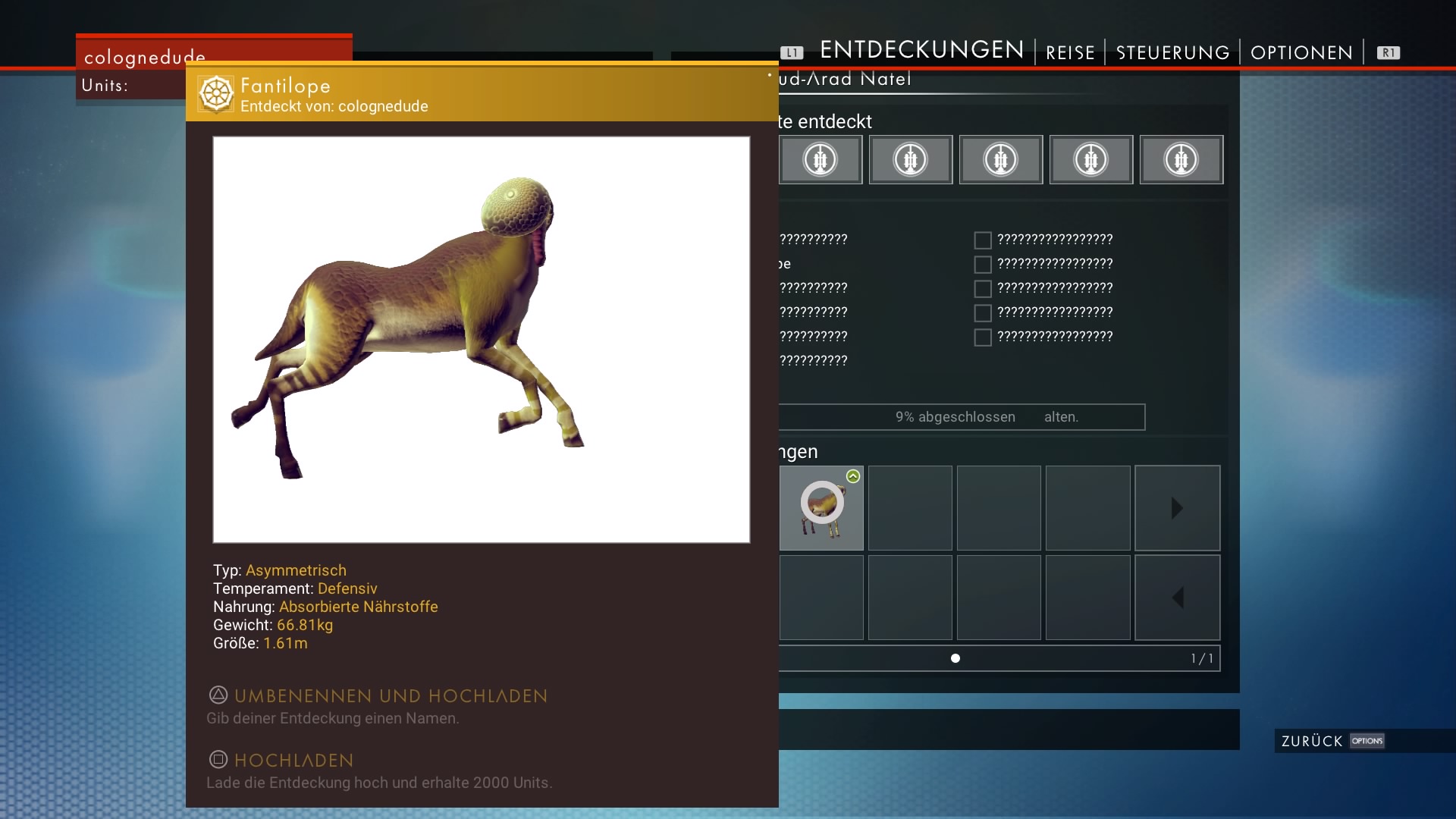Click the Temperament value Defensiv
The width and height of the screenshot is (1456, 819).
347,588
